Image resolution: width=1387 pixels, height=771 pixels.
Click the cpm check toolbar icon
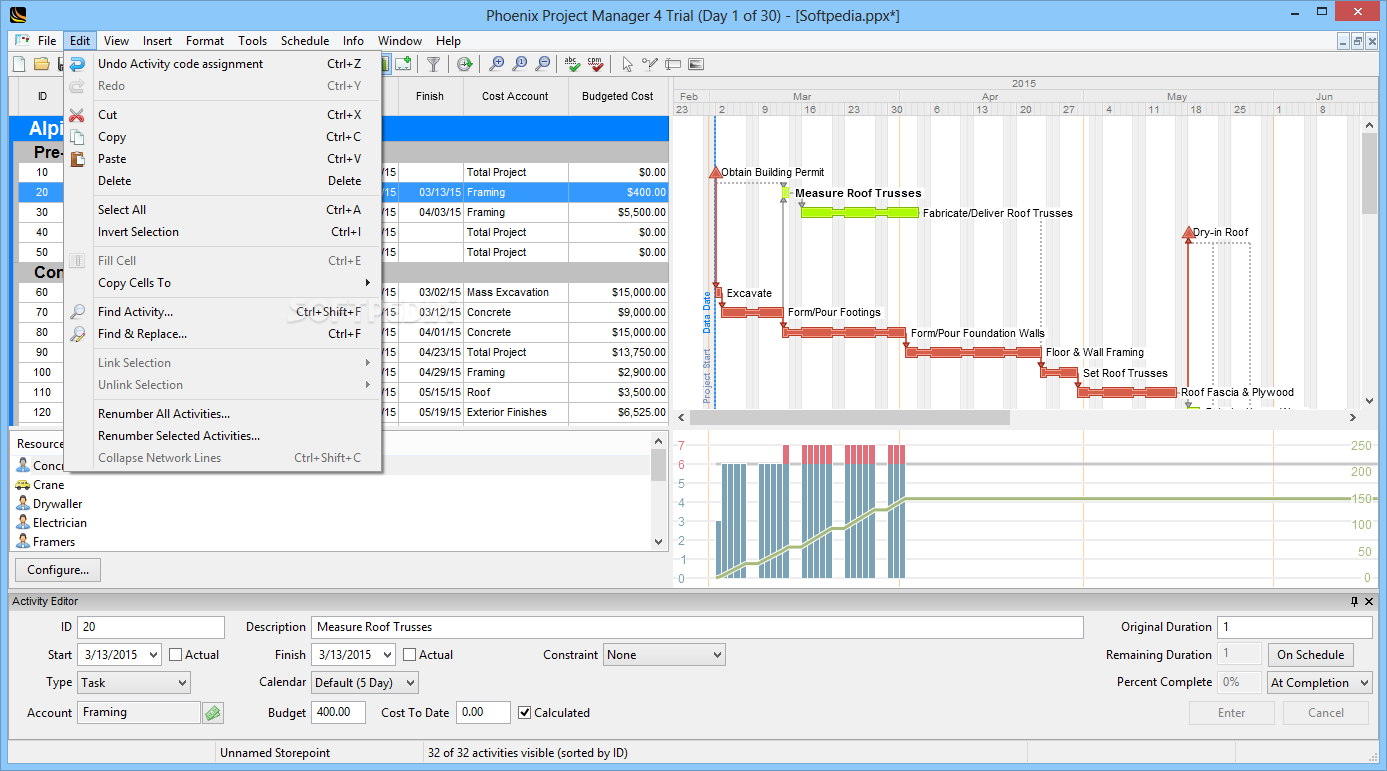[x=595, y=64]
